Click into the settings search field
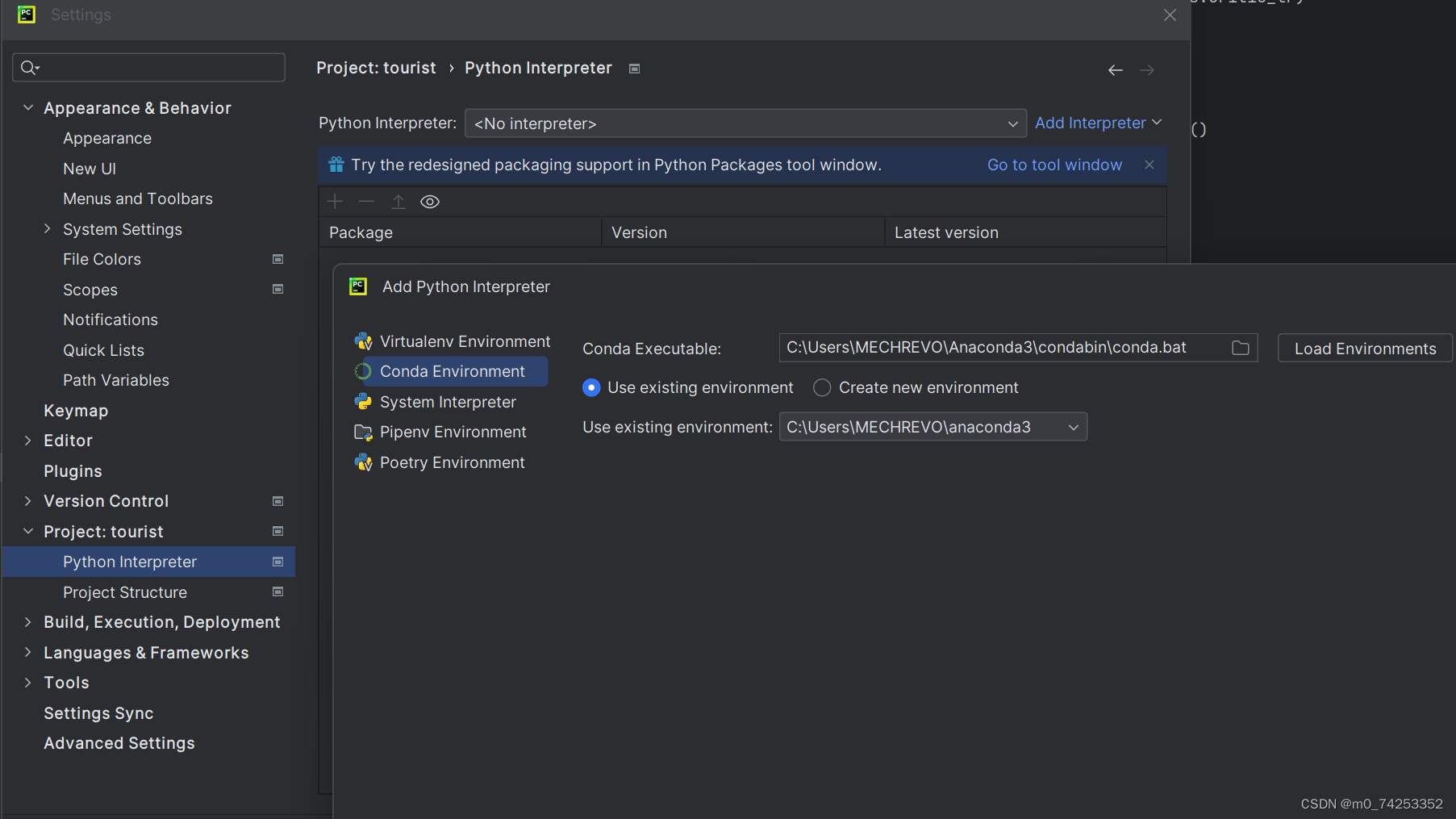This screenshot has height=819, width=1456. coord(149,68)
